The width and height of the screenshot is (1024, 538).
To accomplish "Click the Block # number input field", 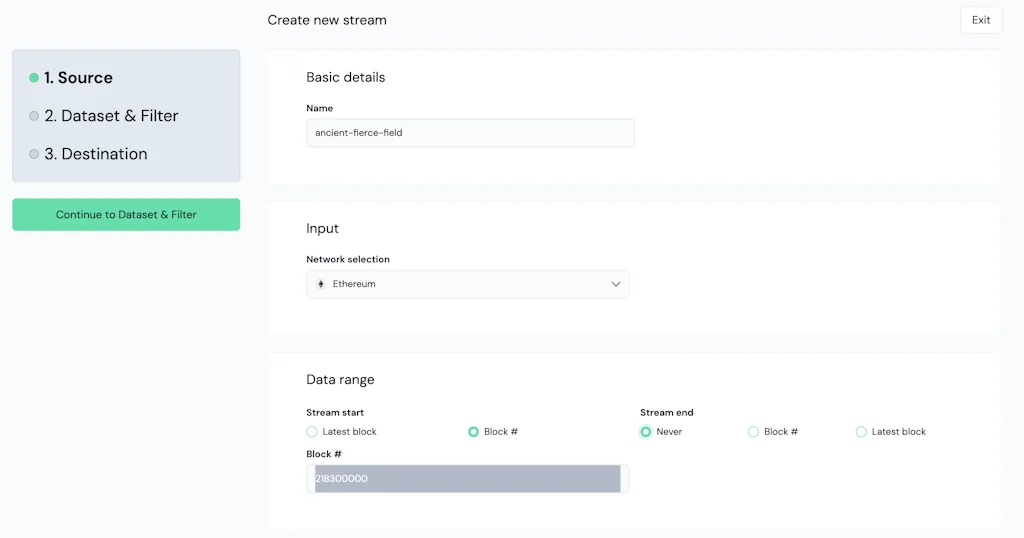I will 467,479.
